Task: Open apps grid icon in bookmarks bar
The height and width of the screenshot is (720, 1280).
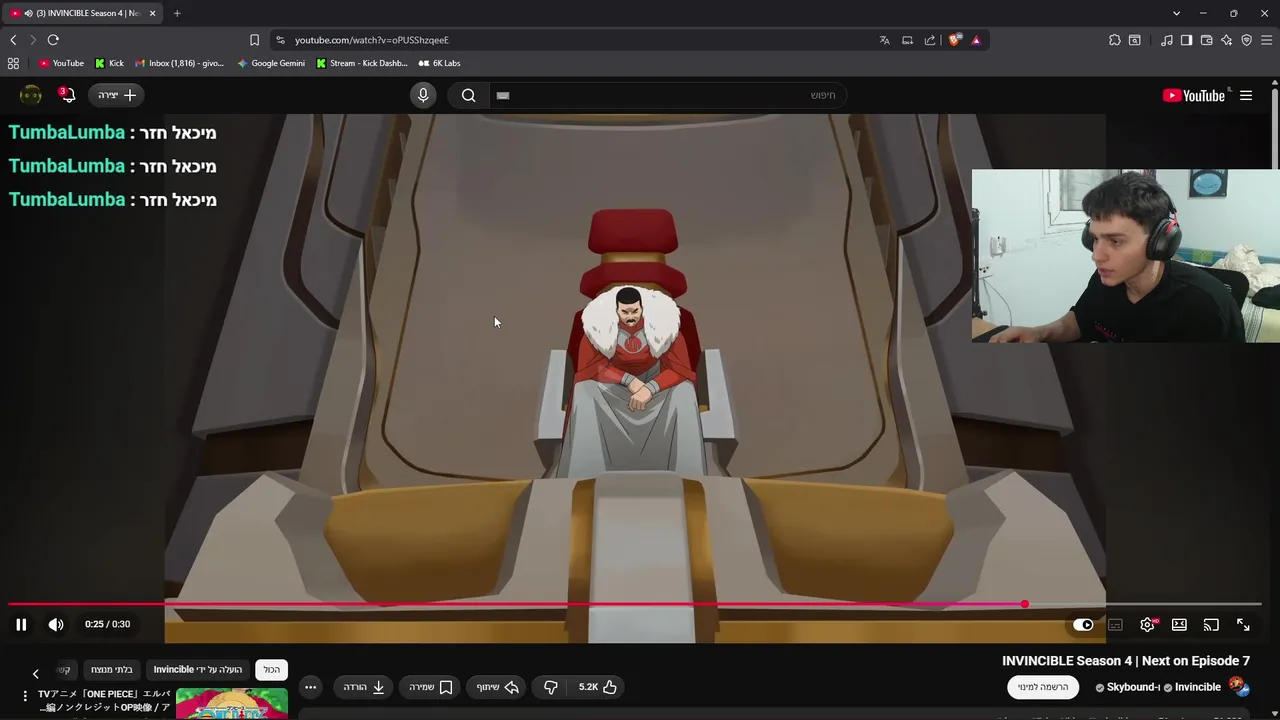Action: click(x=13, y=63)
